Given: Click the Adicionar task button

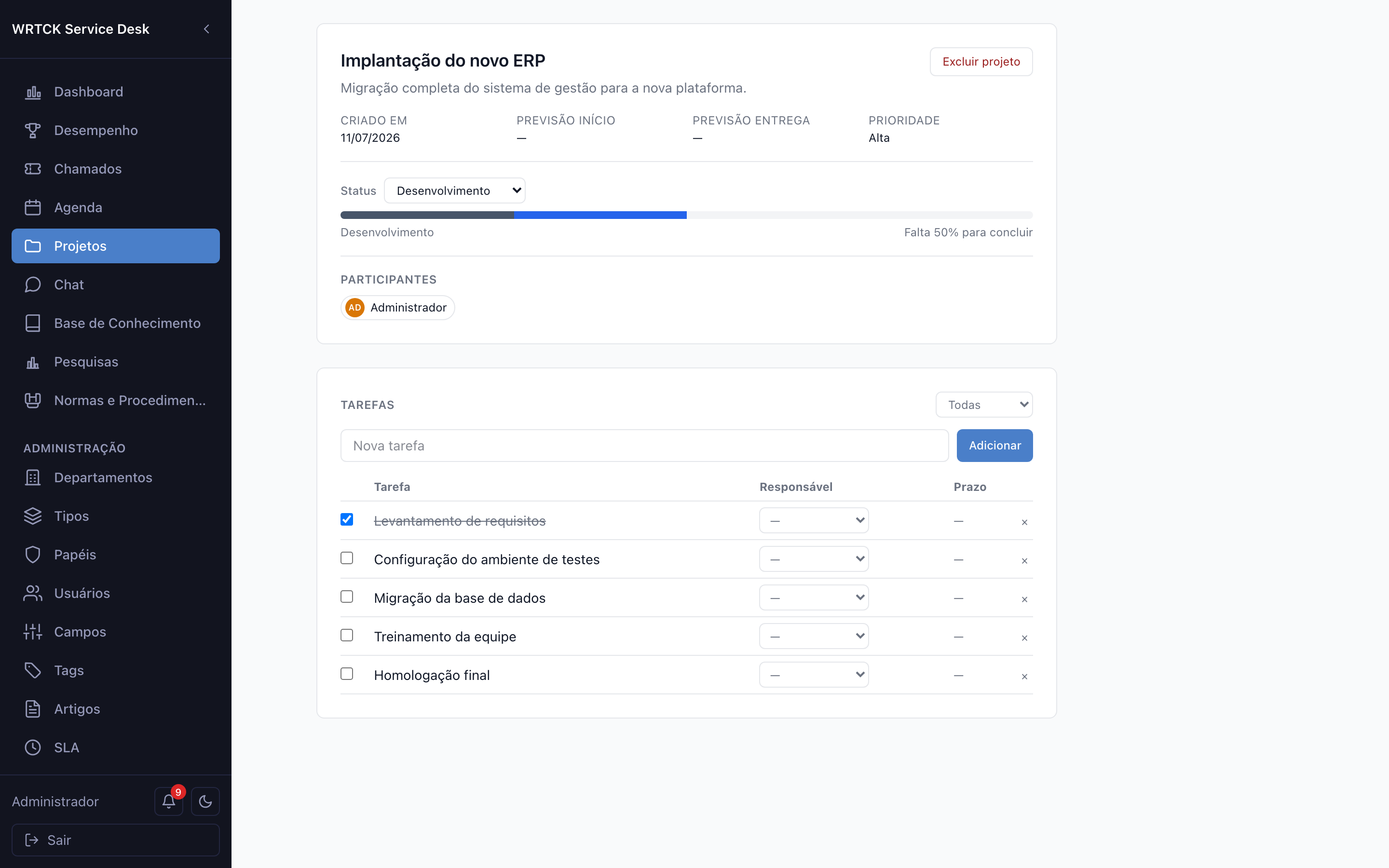Looking at the screenshot, I should (x=994, y=446).
